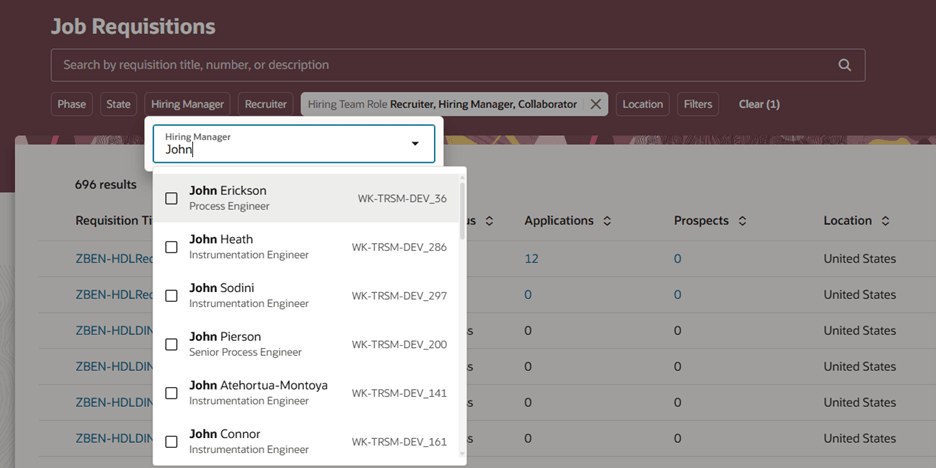Click the WK-TRSM-DEV_36 code
The height and width of the screenshot is (468, 936).
coord(402,198)
